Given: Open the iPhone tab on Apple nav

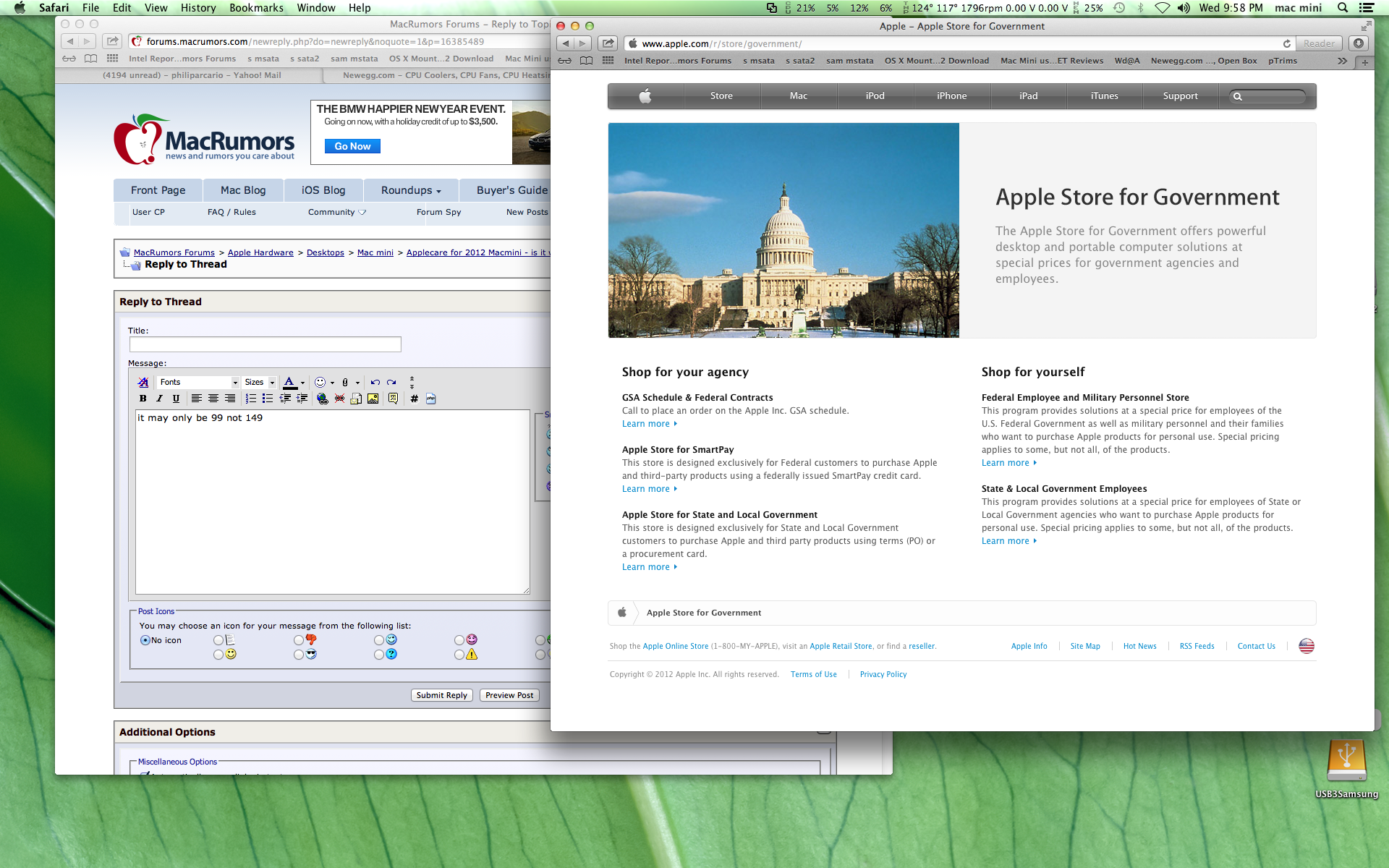Looking at the screenshot, I should 951,95.
